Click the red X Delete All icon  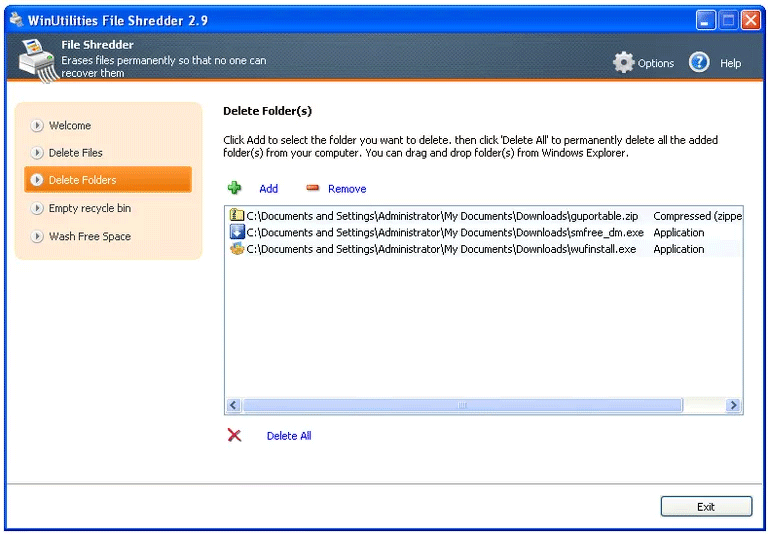click(x=235, y=435)
